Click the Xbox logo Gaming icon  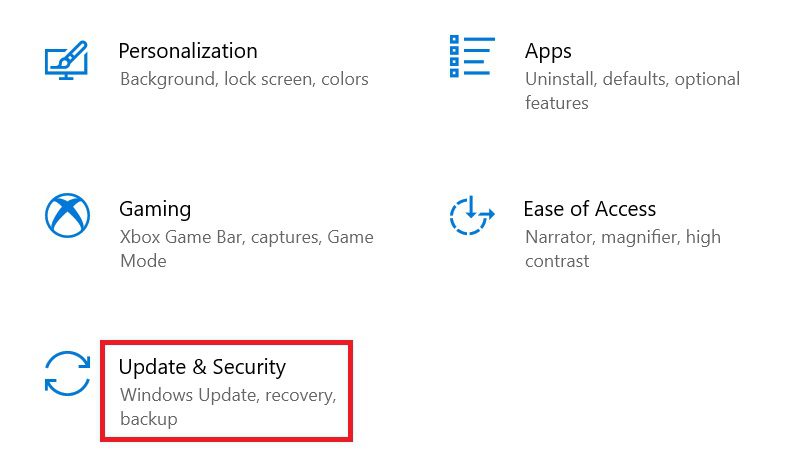click(x=67, y=215)
